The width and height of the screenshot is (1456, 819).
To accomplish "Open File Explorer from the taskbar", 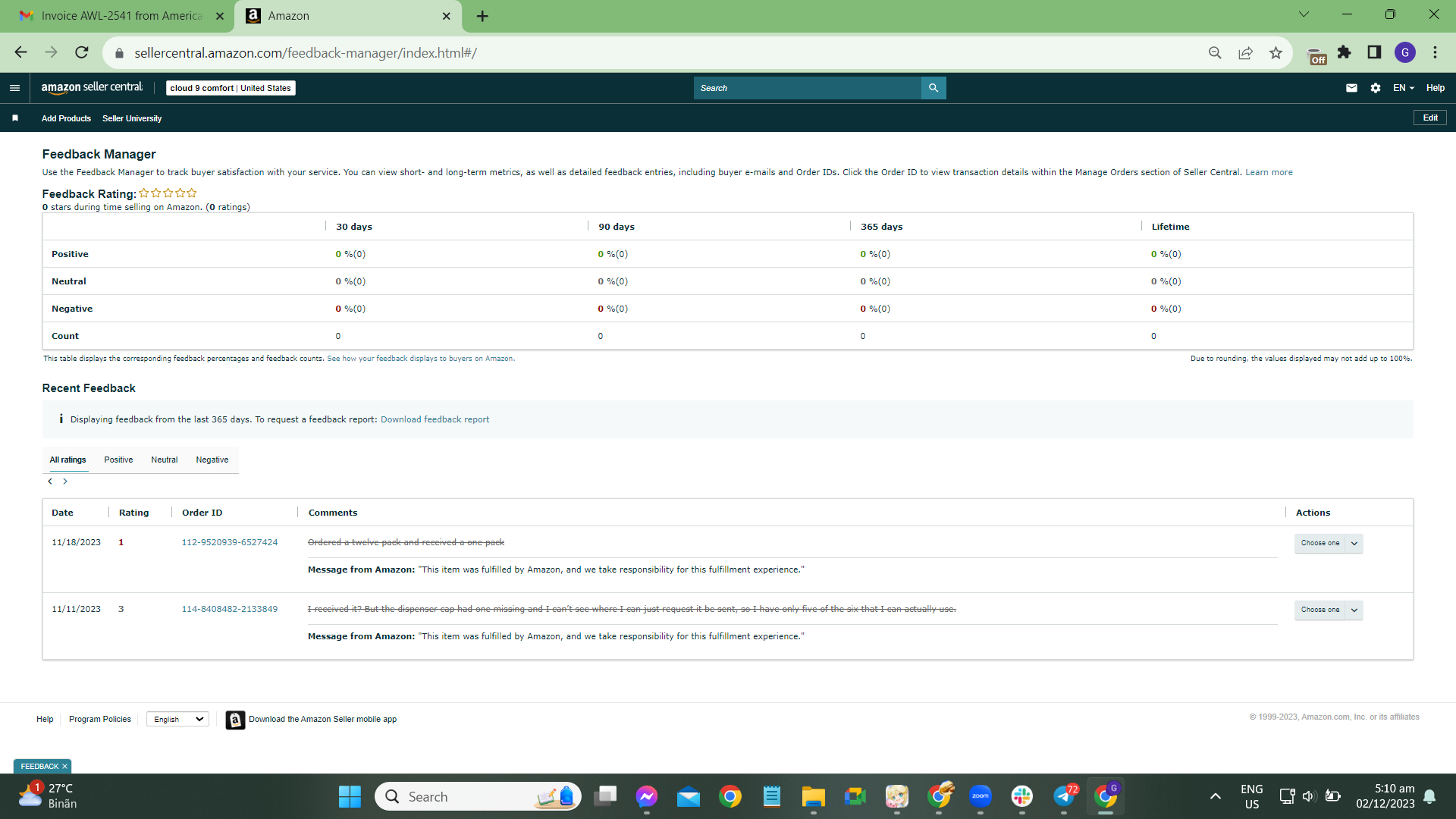I will point(814,796).
